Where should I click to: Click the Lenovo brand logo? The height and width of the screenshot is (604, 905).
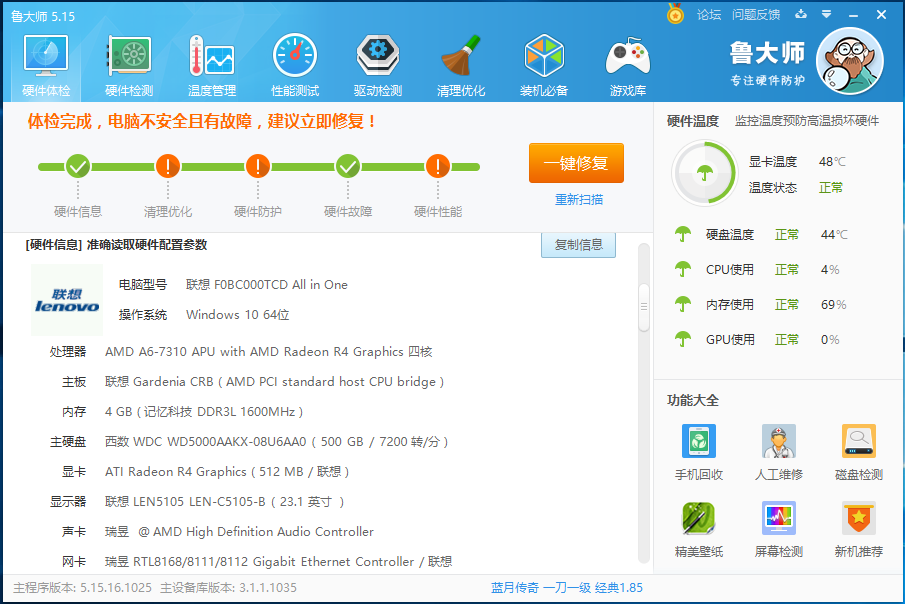pyautogui.click(x=67, y=300)
